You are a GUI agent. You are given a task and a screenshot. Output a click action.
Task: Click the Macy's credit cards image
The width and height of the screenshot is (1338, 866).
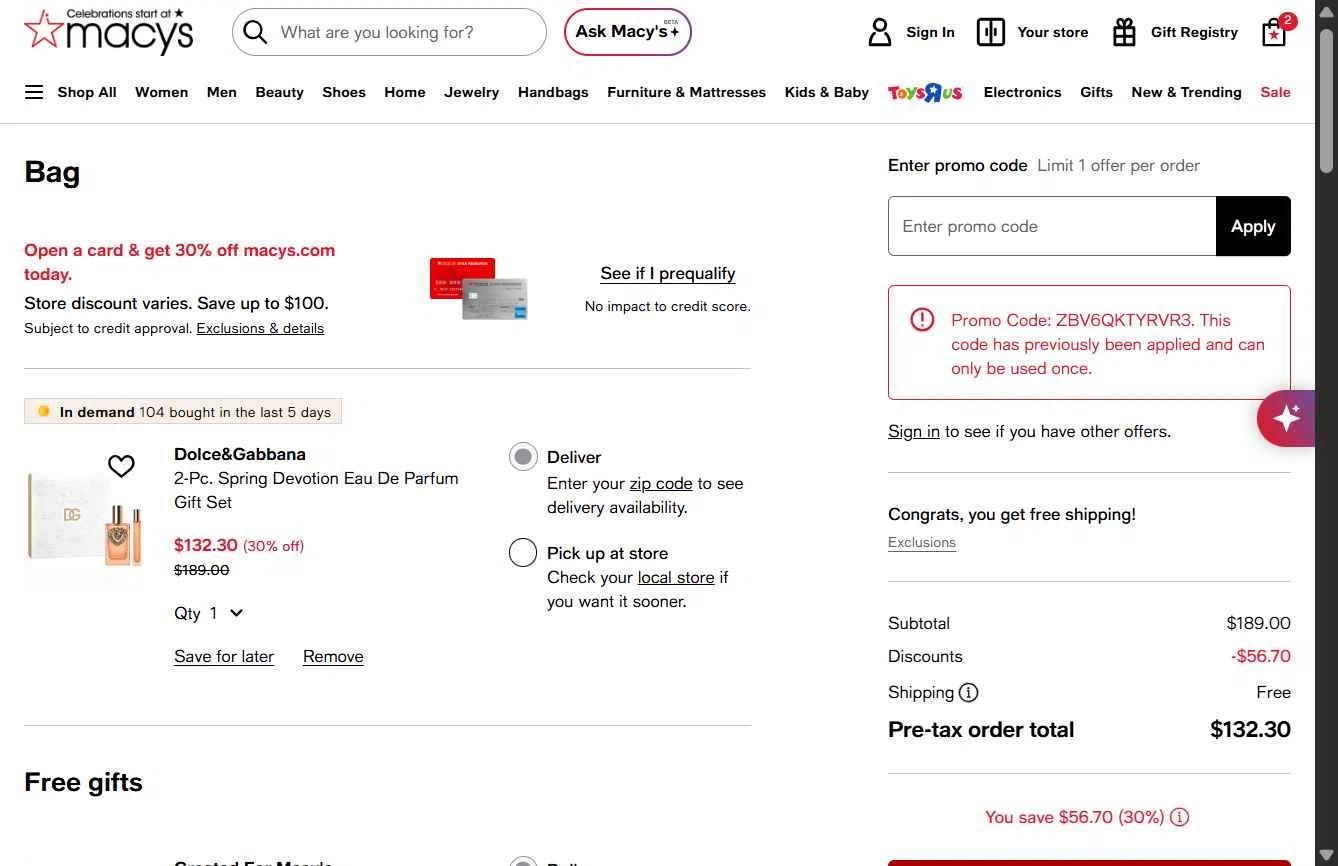coord(479,288)
